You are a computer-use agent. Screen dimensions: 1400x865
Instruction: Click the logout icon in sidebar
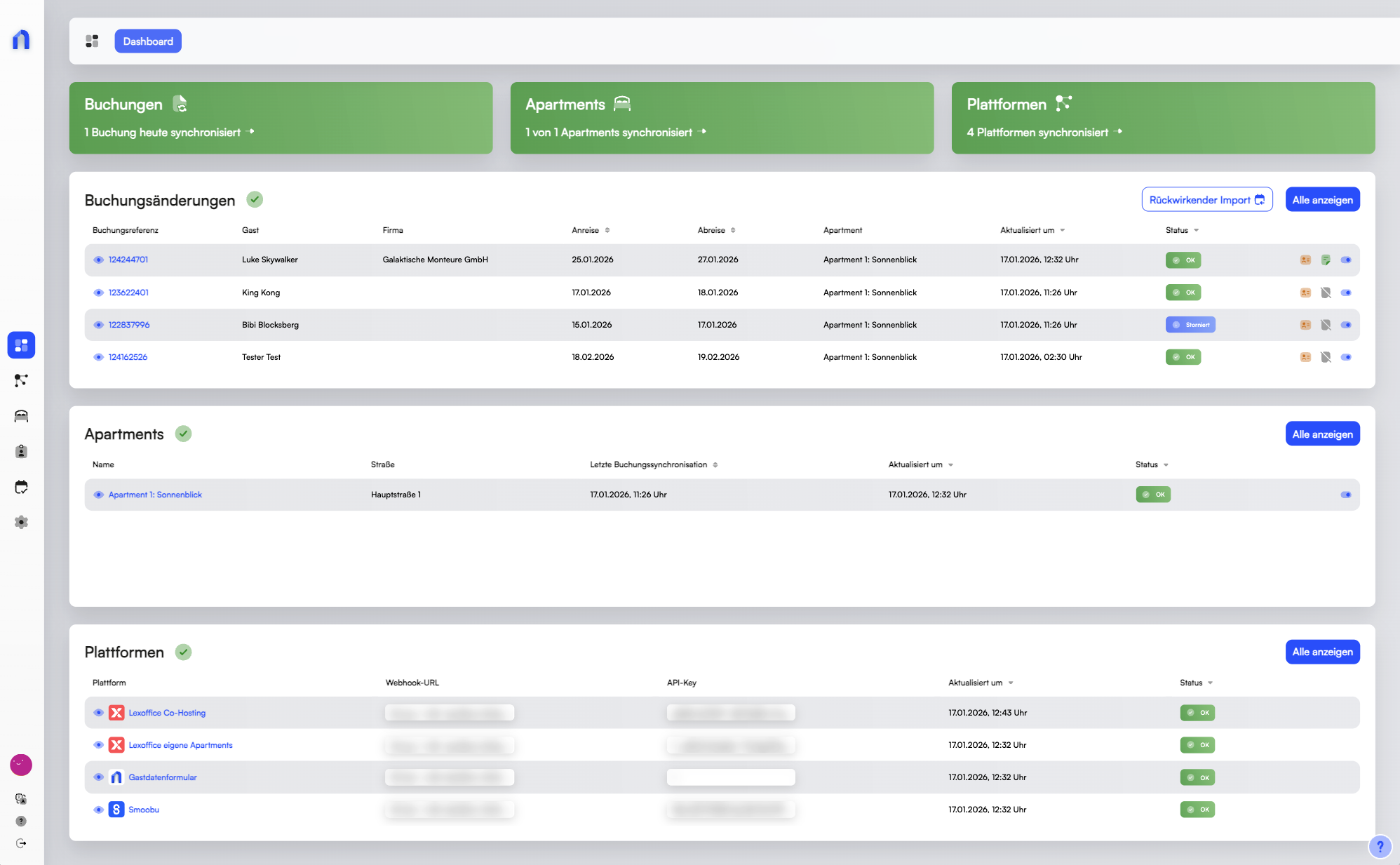click(x=21, y=843)
